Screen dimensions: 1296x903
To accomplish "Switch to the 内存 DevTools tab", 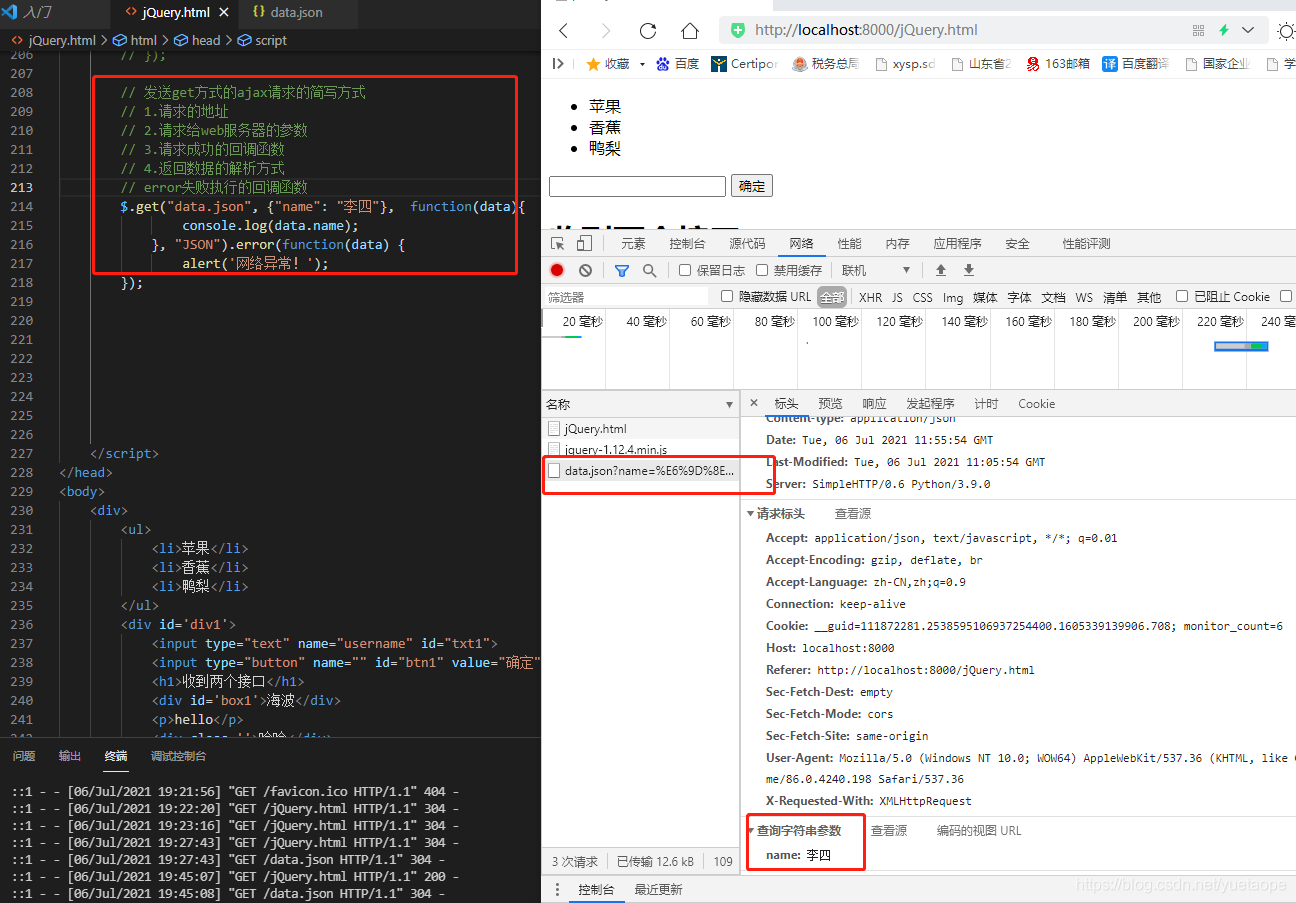I will point(897,243).
